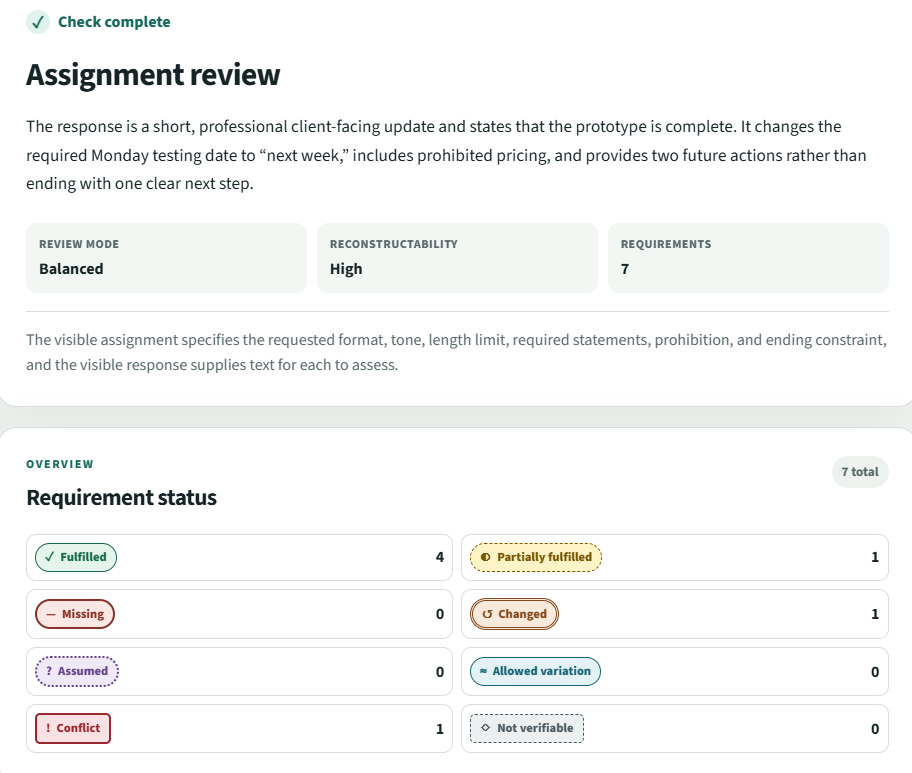Click the Requirements 7 card
The width and height of the screenshot is (912, 773).
click(x=748, y=258)
